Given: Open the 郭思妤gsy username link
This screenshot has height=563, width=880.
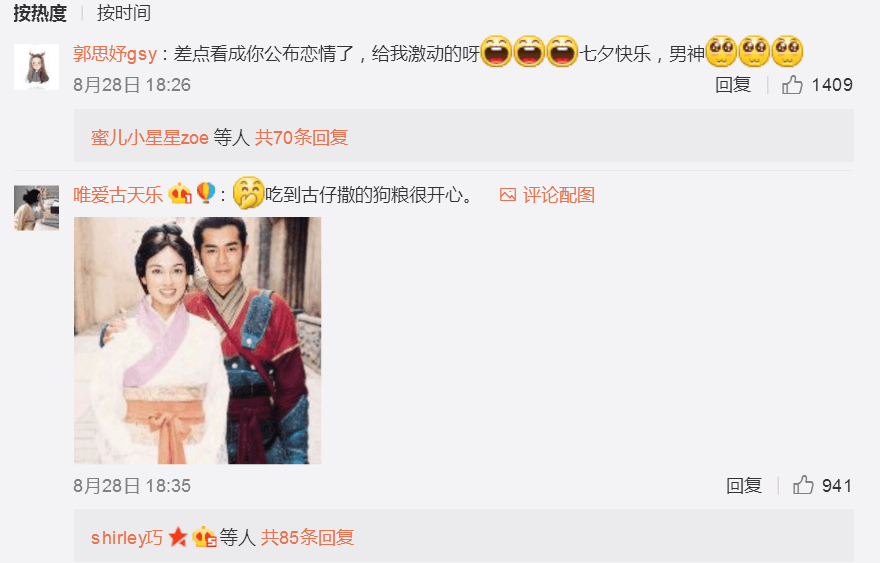Looking at the screenshot, I should [115, 54].
